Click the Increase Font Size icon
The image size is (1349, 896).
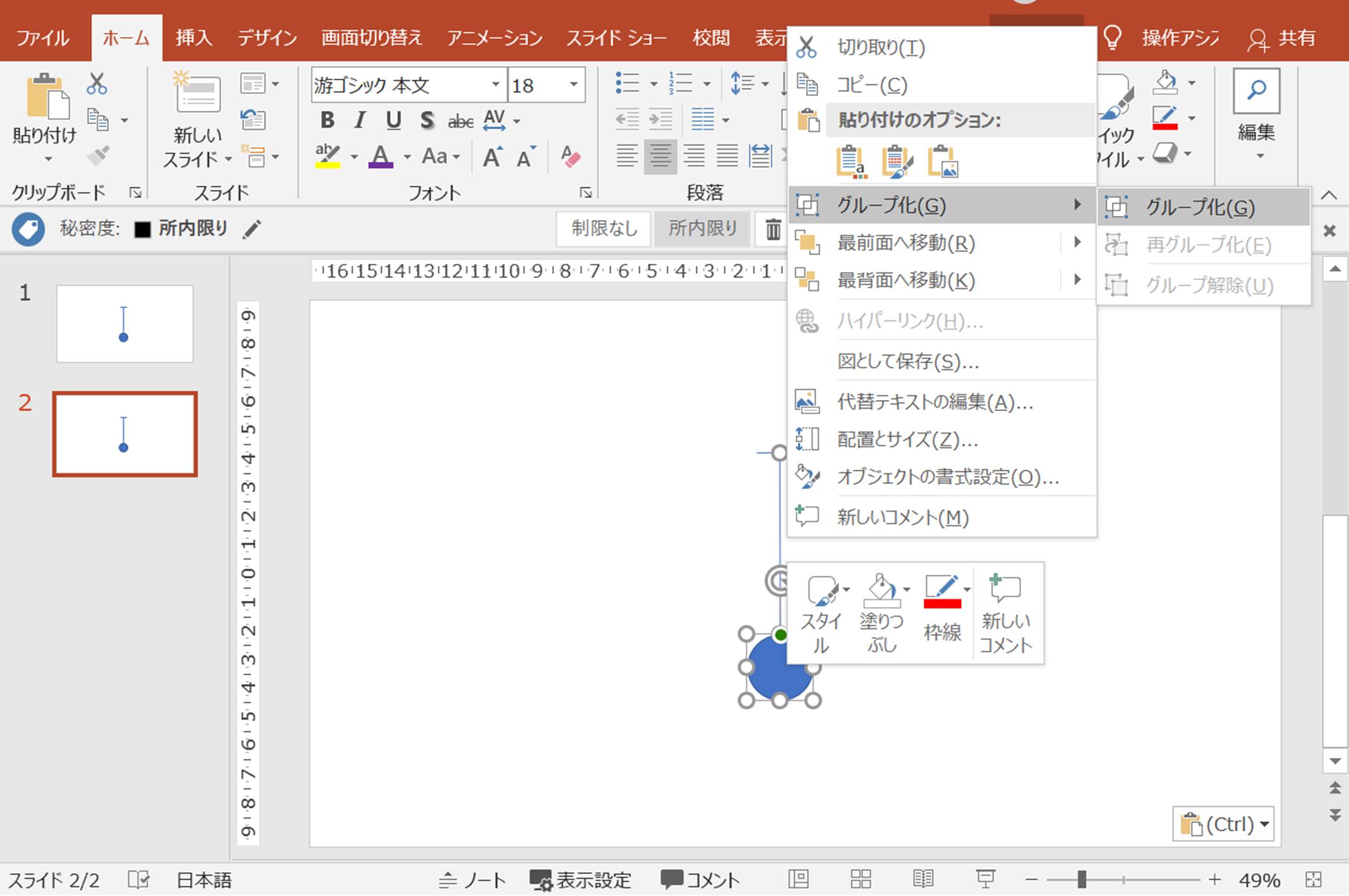pos(493,157)
